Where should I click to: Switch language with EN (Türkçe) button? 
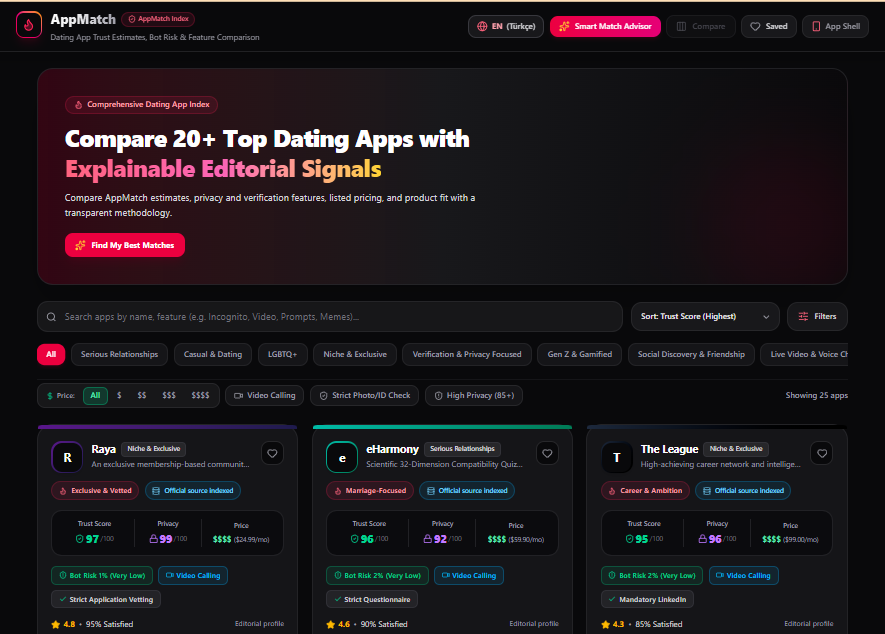coord(506,26)
